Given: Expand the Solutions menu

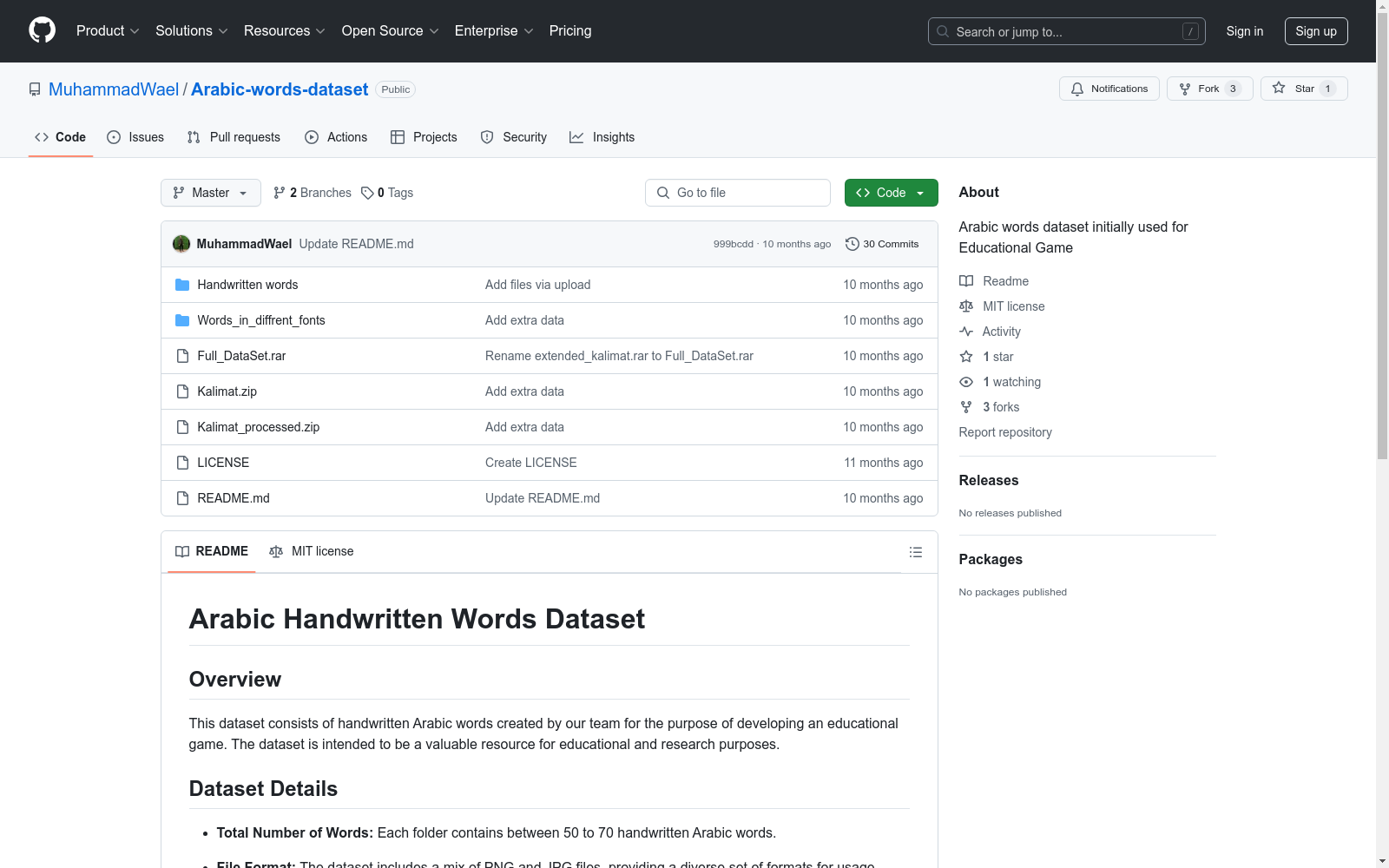Looking at the screenshot, I should point(192,31).
